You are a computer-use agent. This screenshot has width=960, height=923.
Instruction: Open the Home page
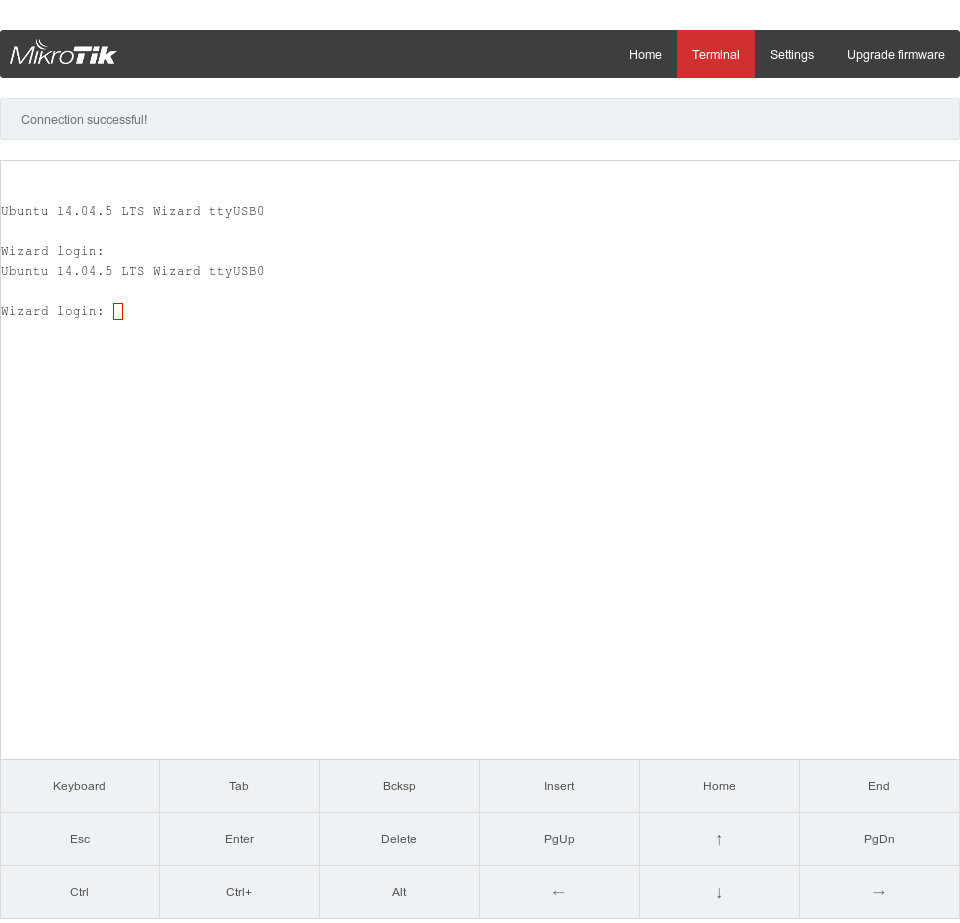pos(645,54)
